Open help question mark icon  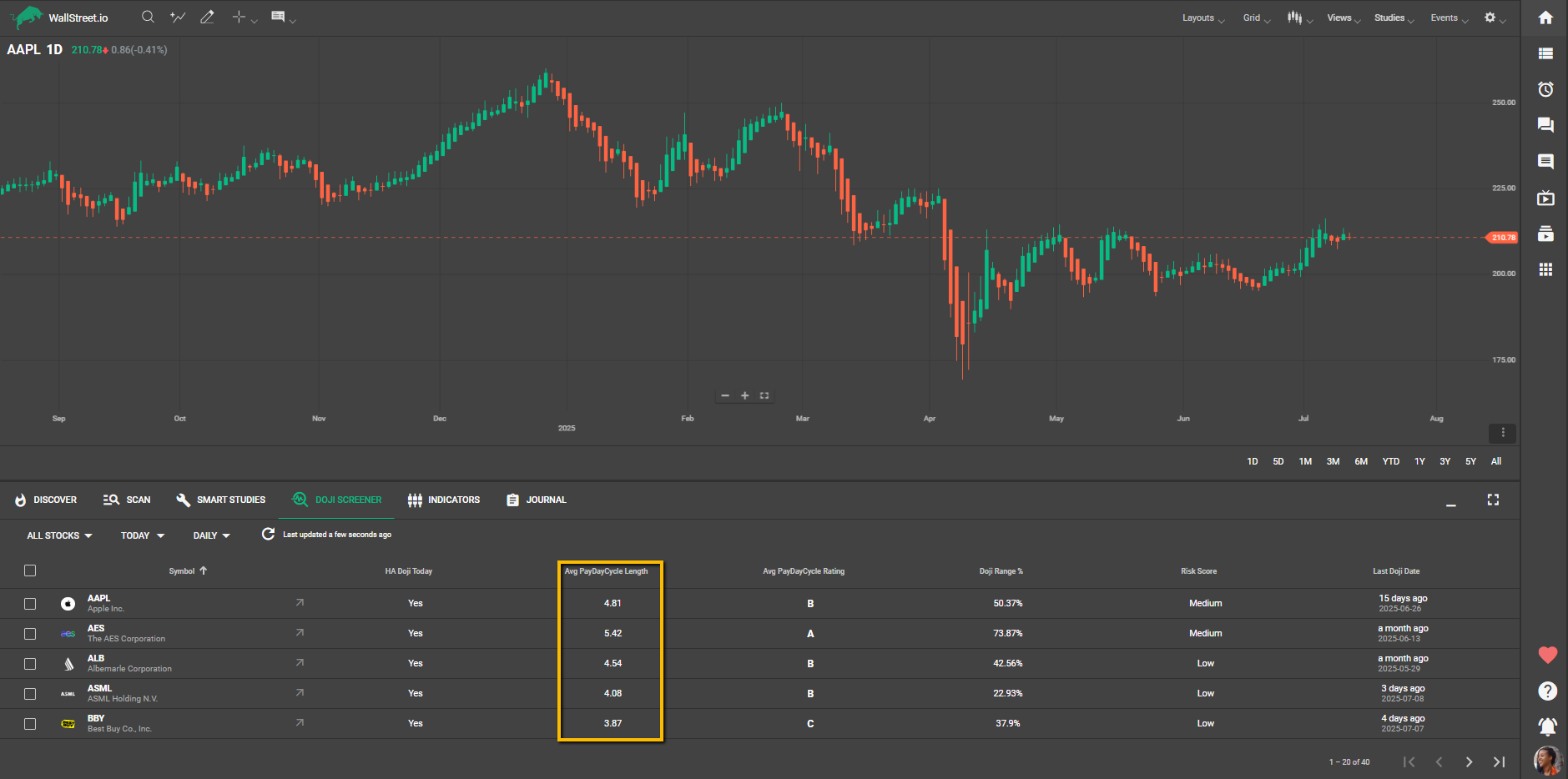[1547, 691]
